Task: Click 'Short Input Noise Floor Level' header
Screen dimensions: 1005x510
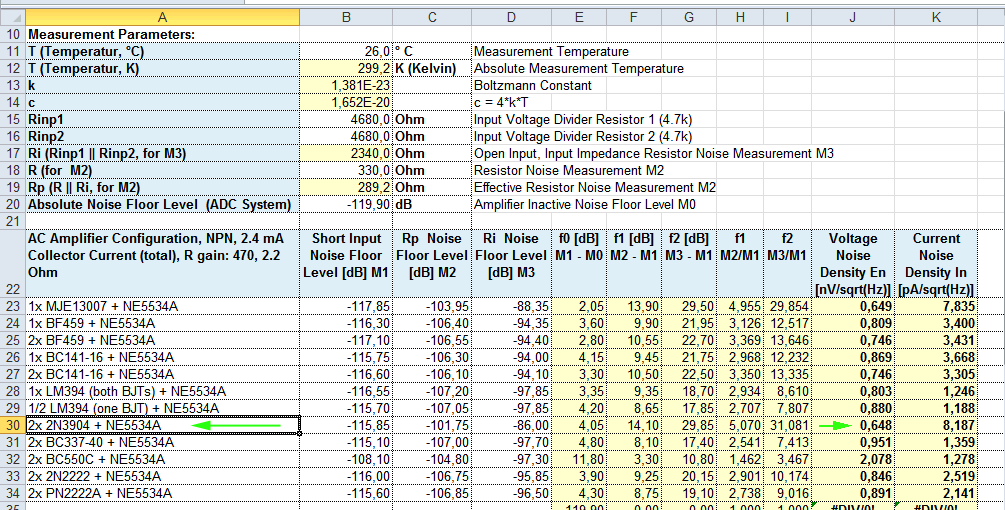Action: [x=346, y=255]
